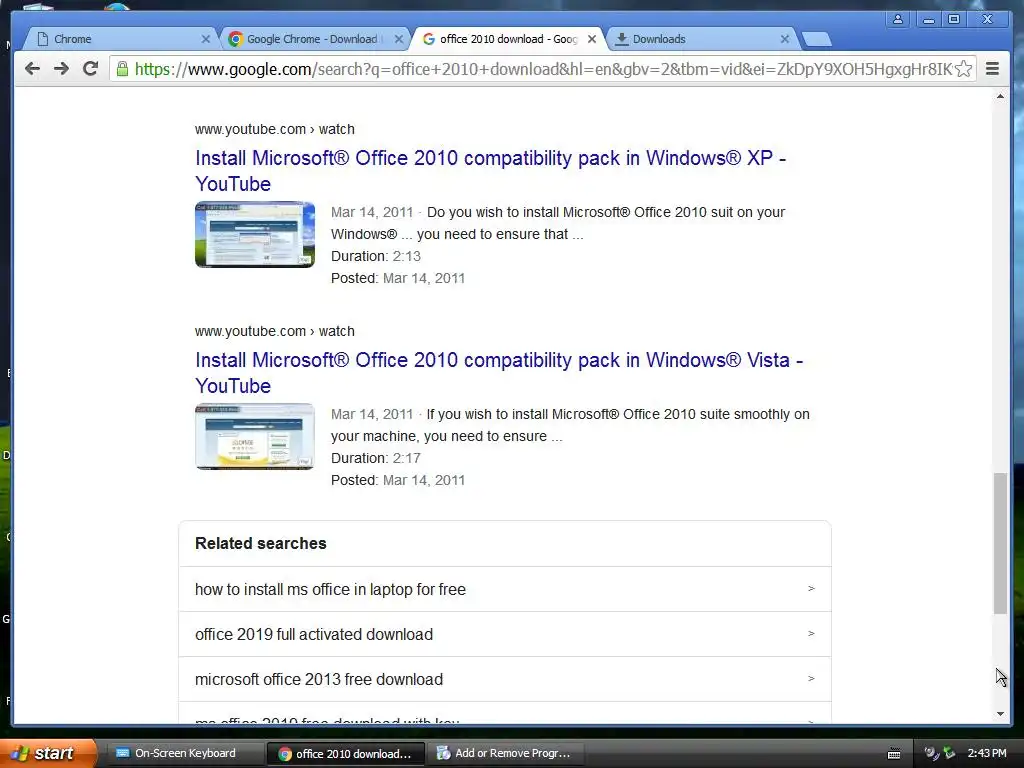Viewport: 1024px width, 768px height.
Task: Click 'Duration: 2:17' text
Action: click(376, 458)
